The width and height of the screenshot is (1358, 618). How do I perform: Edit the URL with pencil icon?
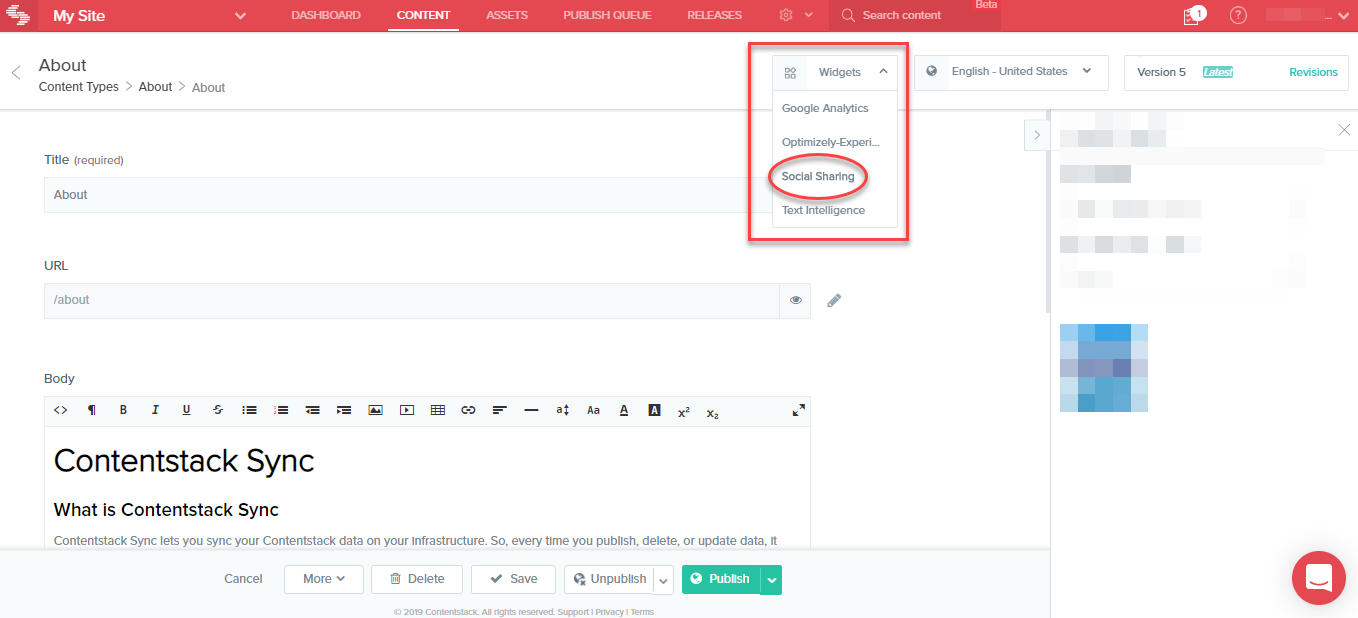[834, 300]
